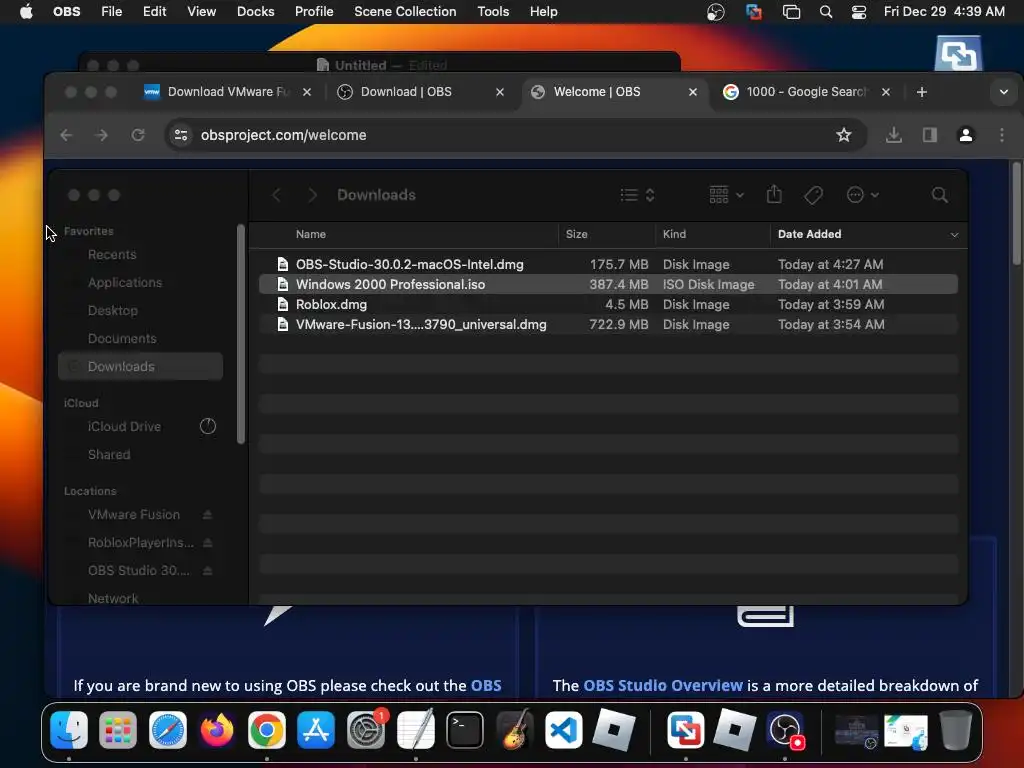The height and width of the screenshot is (768, 1024).
Task: Open a new Chrome tab
Action: (x=921, y=92)
